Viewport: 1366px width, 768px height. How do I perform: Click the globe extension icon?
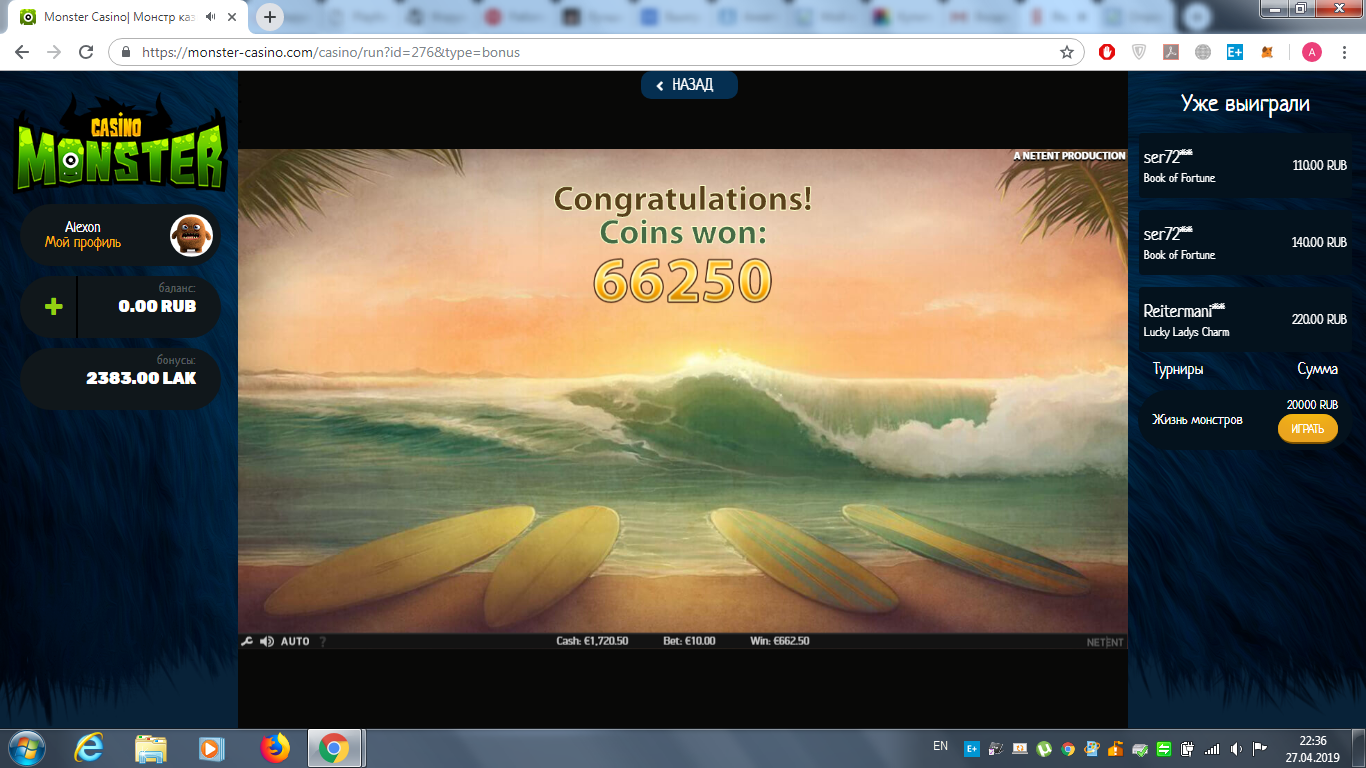(1203, 52)
